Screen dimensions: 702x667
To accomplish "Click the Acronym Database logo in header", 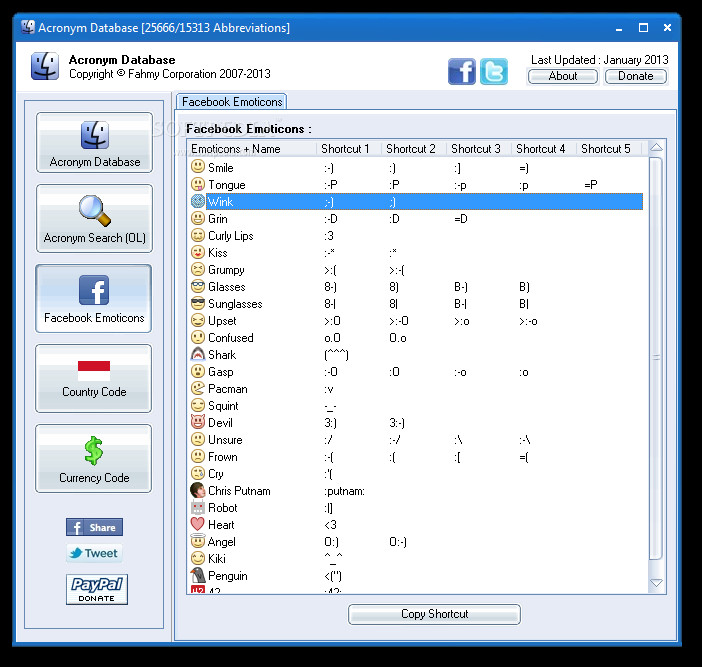I will click(x=45, y=66).
